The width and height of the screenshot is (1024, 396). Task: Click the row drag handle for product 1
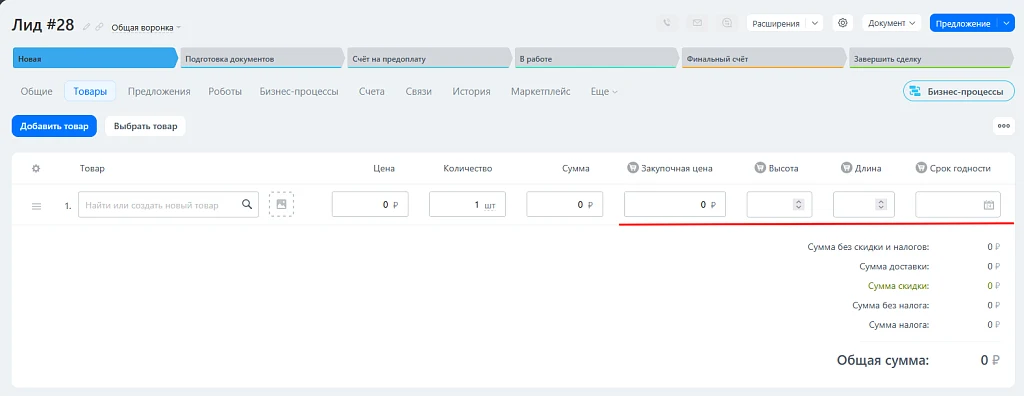coord(37,206)
